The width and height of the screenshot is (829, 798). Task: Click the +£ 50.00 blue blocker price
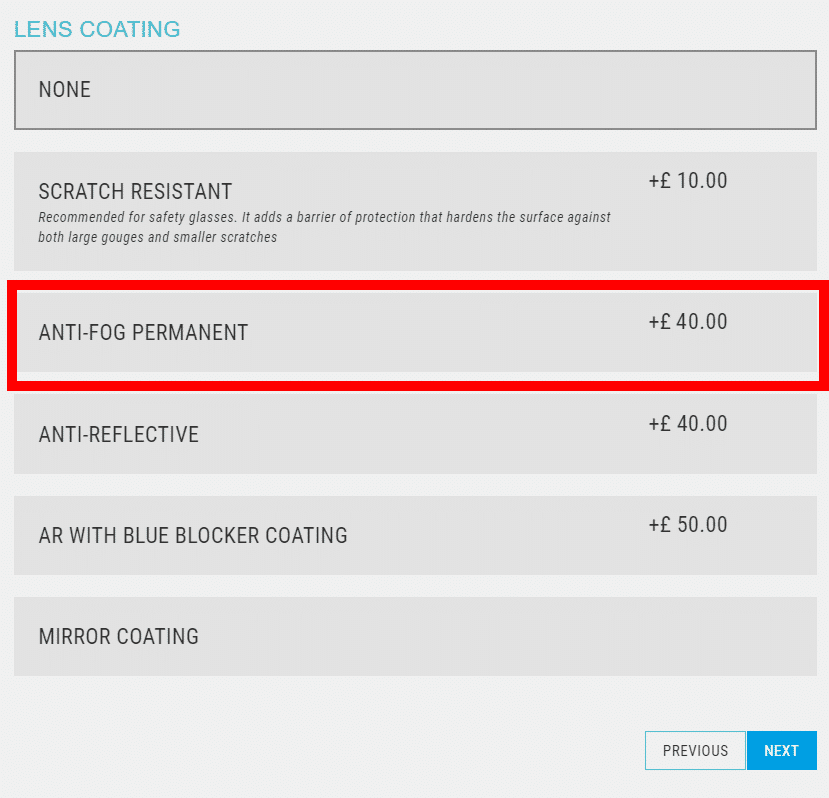[688, 524]
